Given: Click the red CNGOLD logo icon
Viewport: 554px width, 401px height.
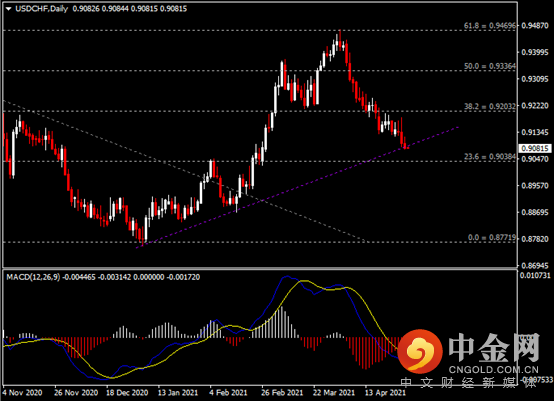Looking at the screenshot, I should click(420, 351).
